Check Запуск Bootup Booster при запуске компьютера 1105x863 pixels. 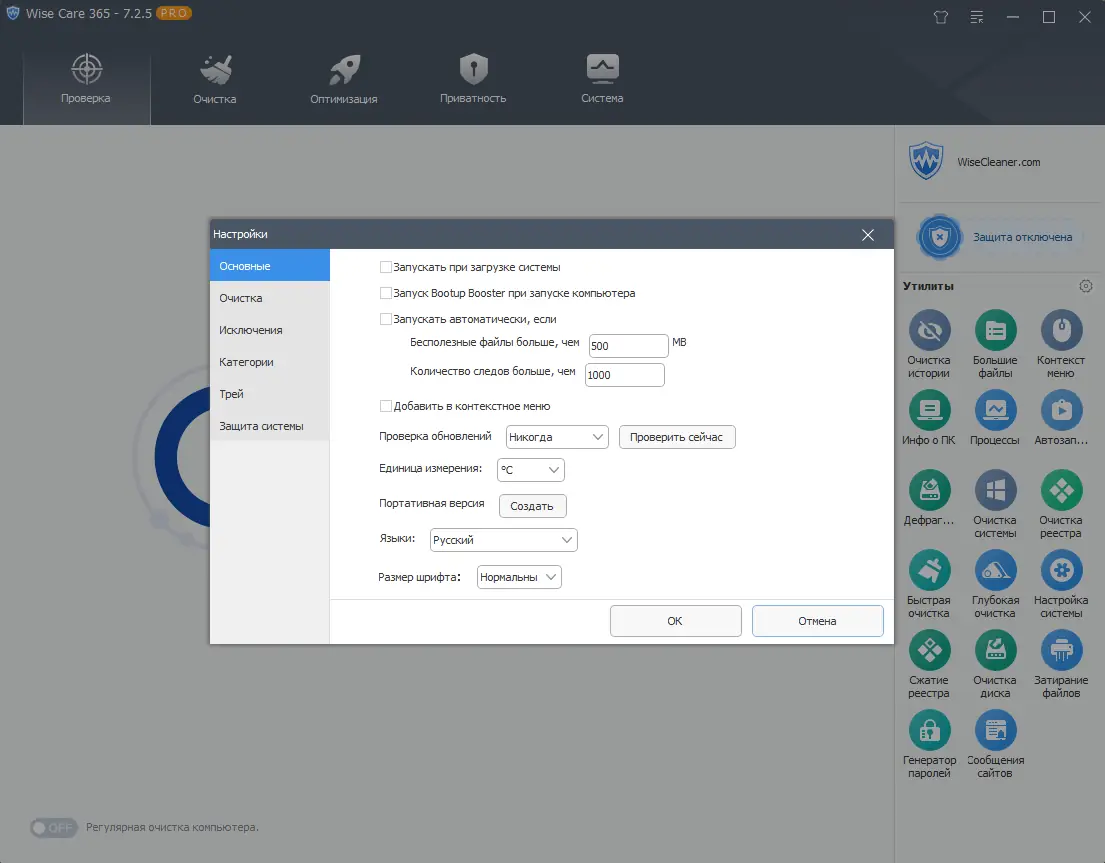[x=385, y=293]
